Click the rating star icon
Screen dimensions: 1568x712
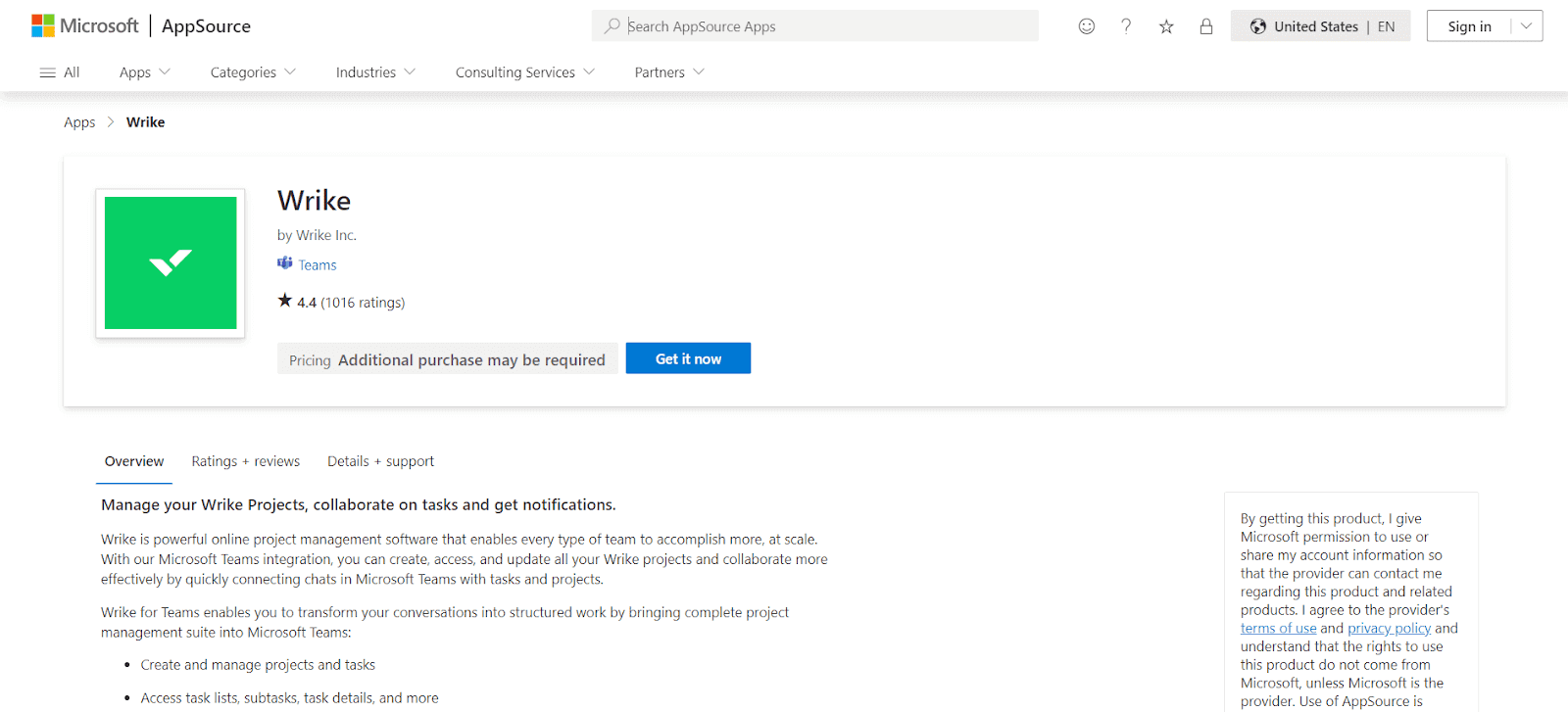tap(285, 301)
